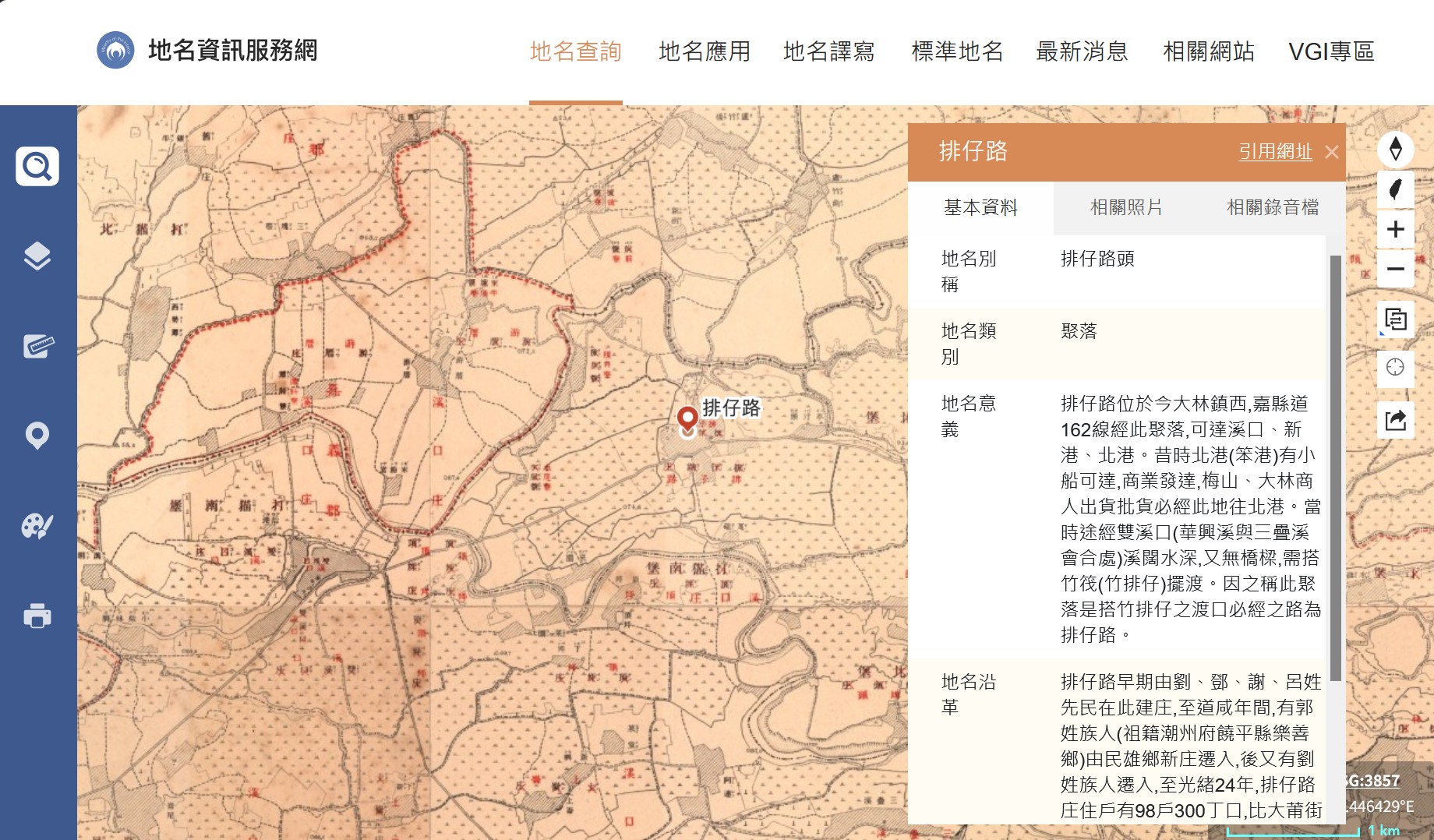The height and width of the screenshot is (840, 1434).
Task: Click the 地名意義 row label
Action: 969,416
